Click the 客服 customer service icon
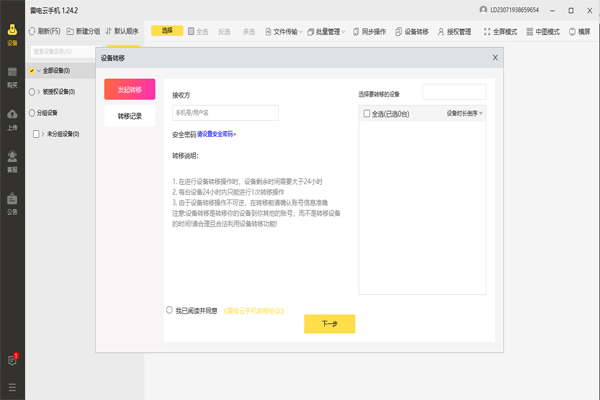The image size is (600, 400). (x=12, y=160)
